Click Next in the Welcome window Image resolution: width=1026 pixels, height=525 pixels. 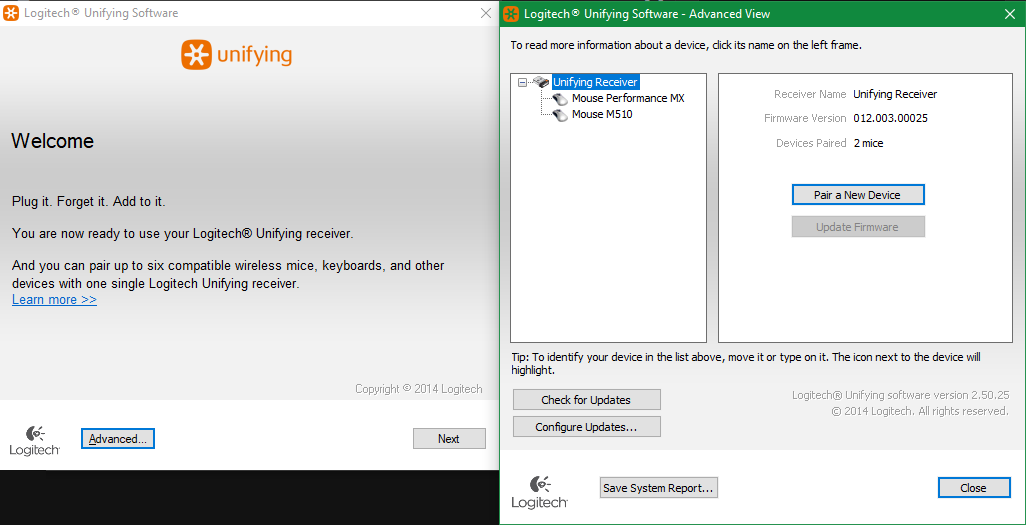(x=449, y=439)
